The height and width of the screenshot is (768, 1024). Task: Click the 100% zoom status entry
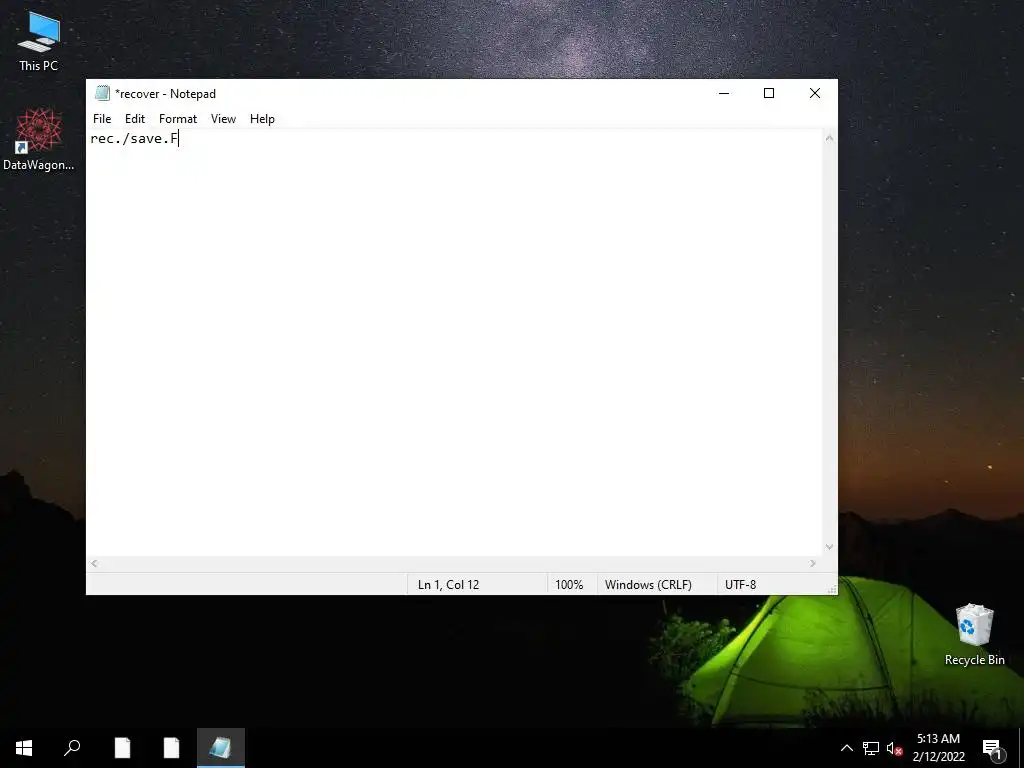point(569,584)
